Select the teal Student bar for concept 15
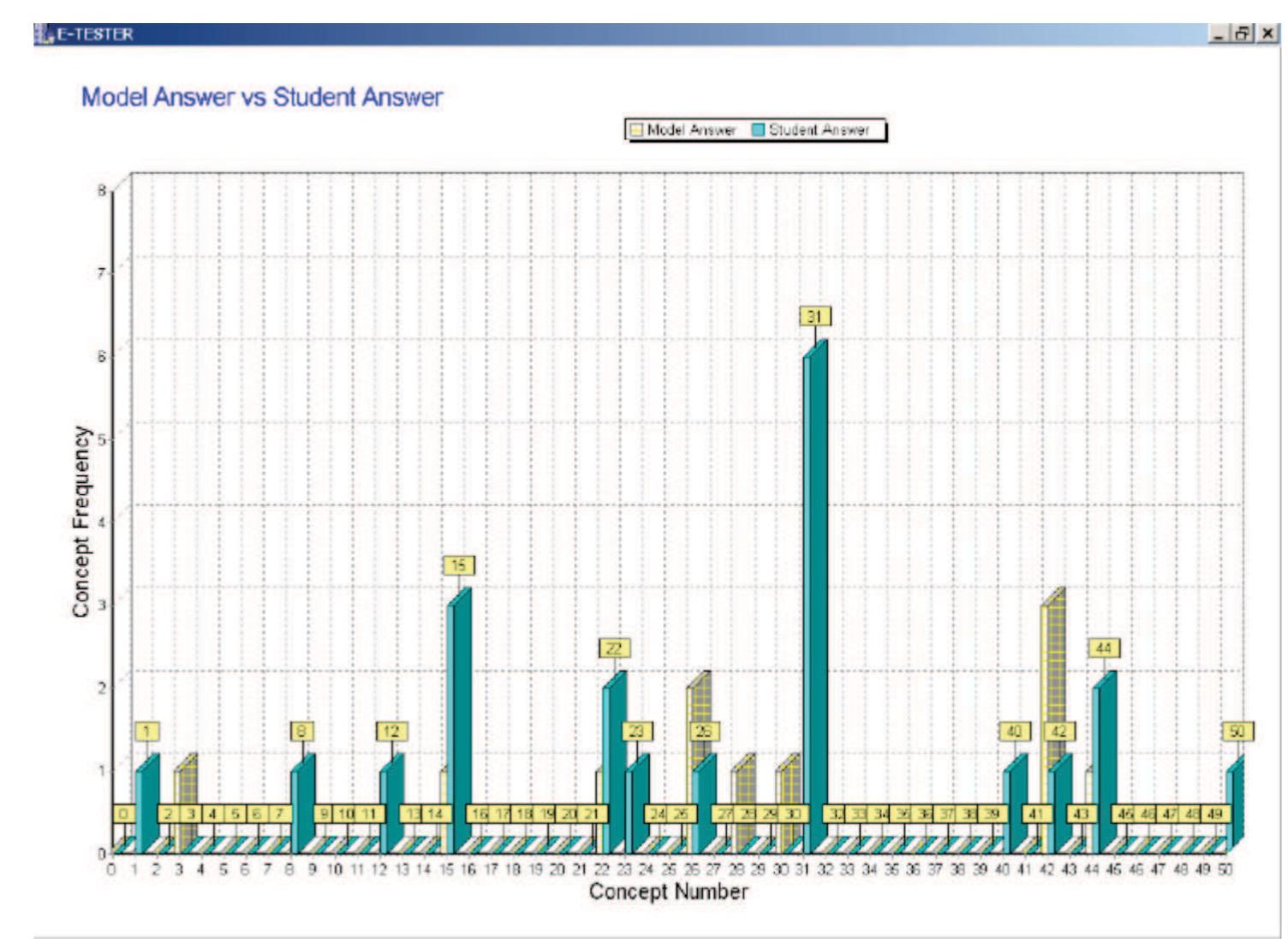 459,720
